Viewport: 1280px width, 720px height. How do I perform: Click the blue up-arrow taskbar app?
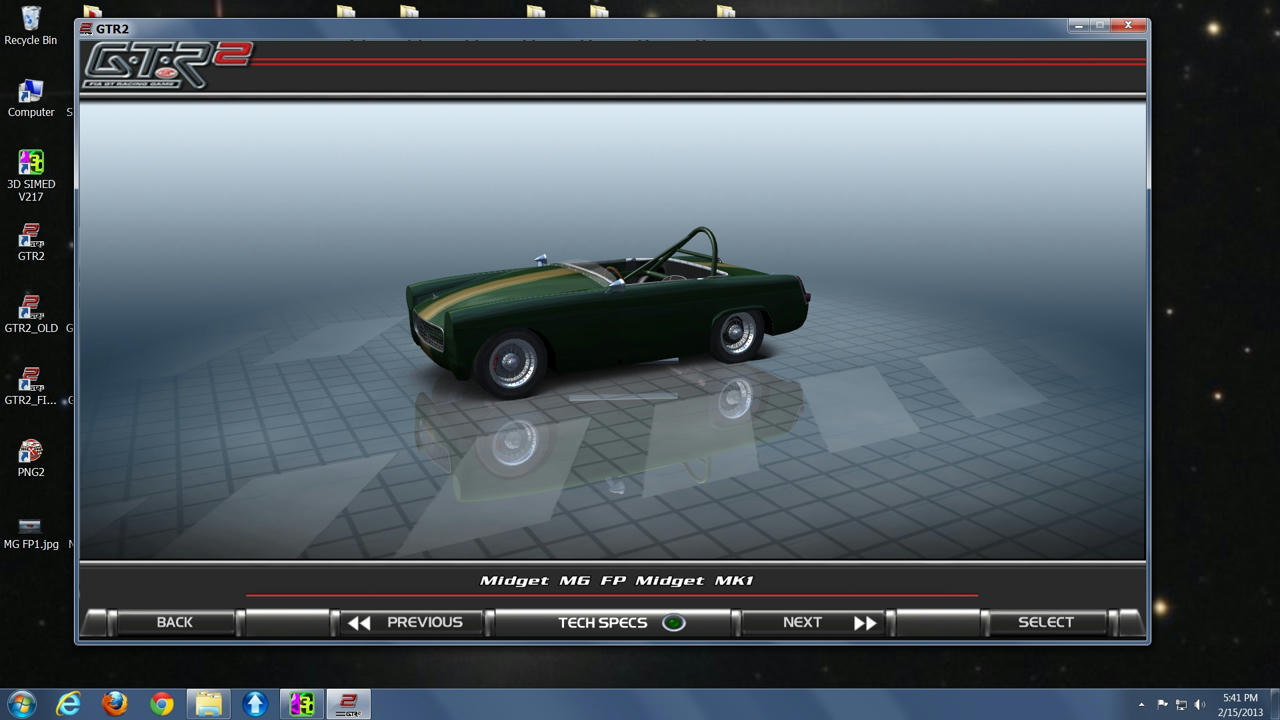click(x=255, y=704)
